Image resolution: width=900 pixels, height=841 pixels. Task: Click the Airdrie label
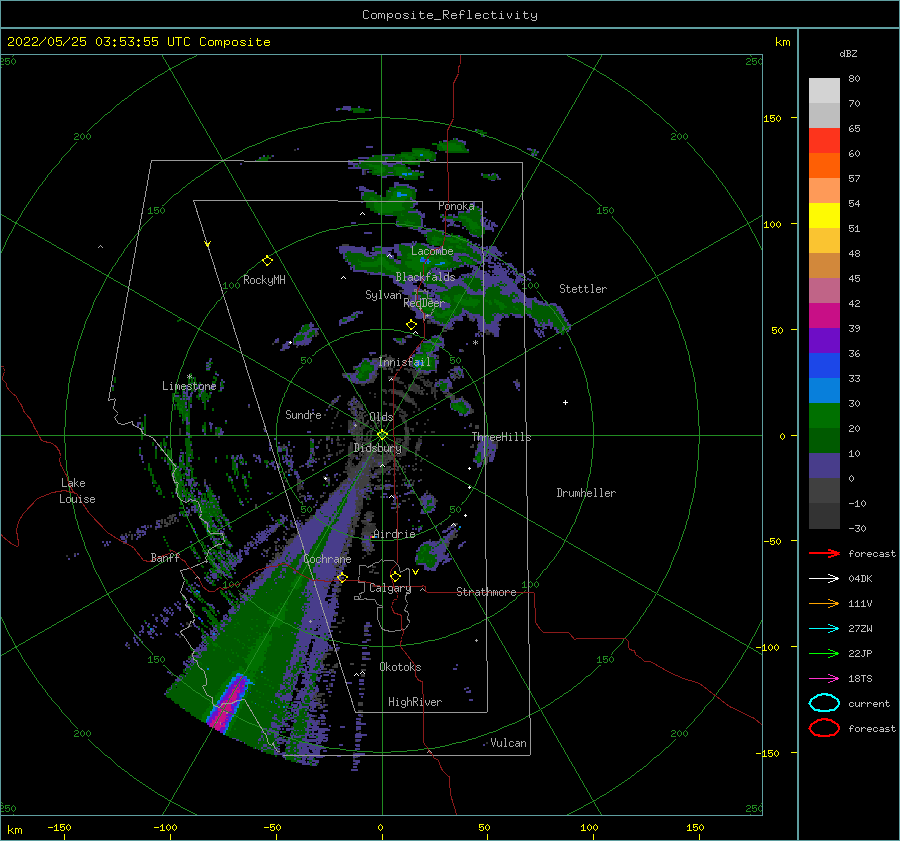[394, 534]
